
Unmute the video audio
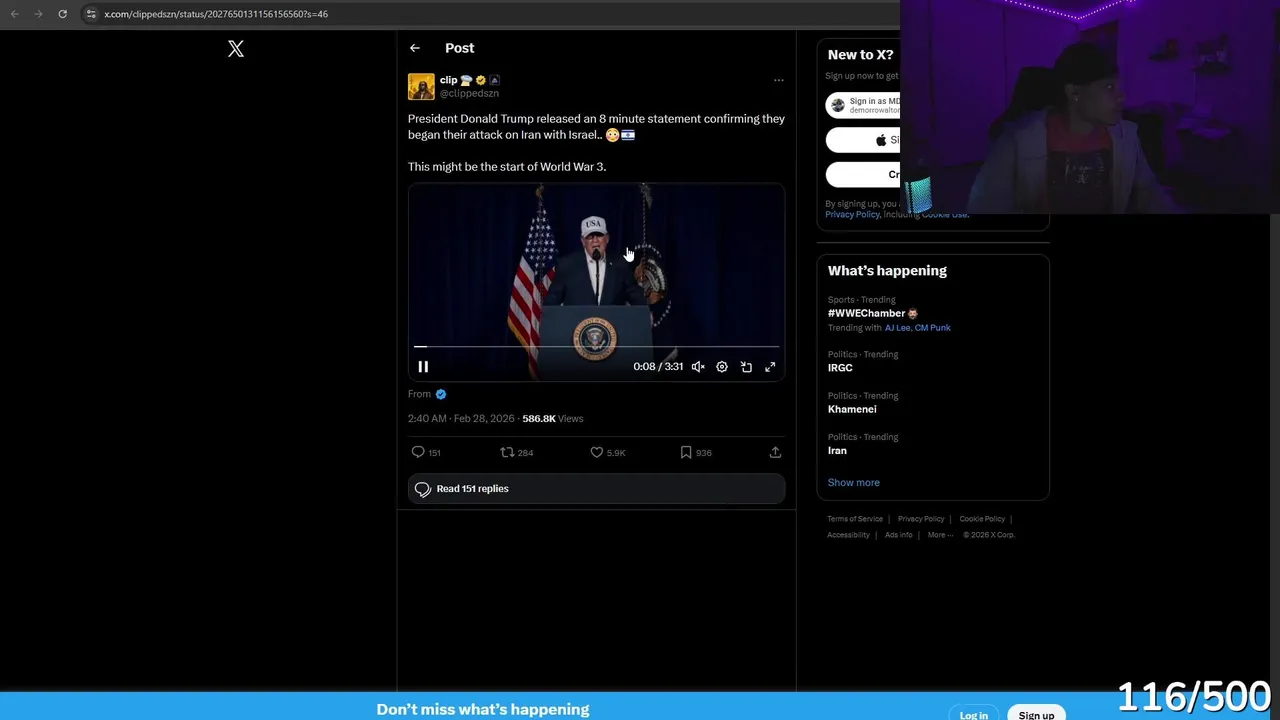point(698,367)
